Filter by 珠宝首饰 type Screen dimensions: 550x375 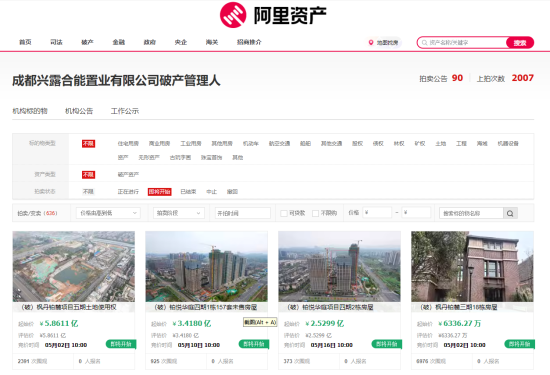coord(212,158)
